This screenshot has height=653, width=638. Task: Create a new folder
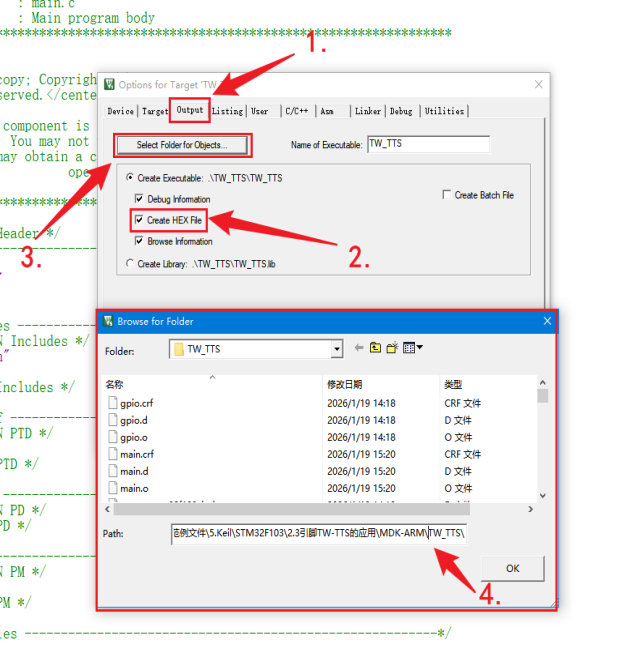[392, 347]
